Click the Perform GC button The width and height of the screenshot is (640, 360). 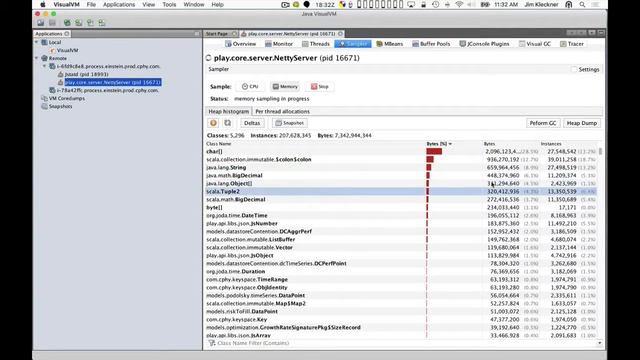point(543,123)
